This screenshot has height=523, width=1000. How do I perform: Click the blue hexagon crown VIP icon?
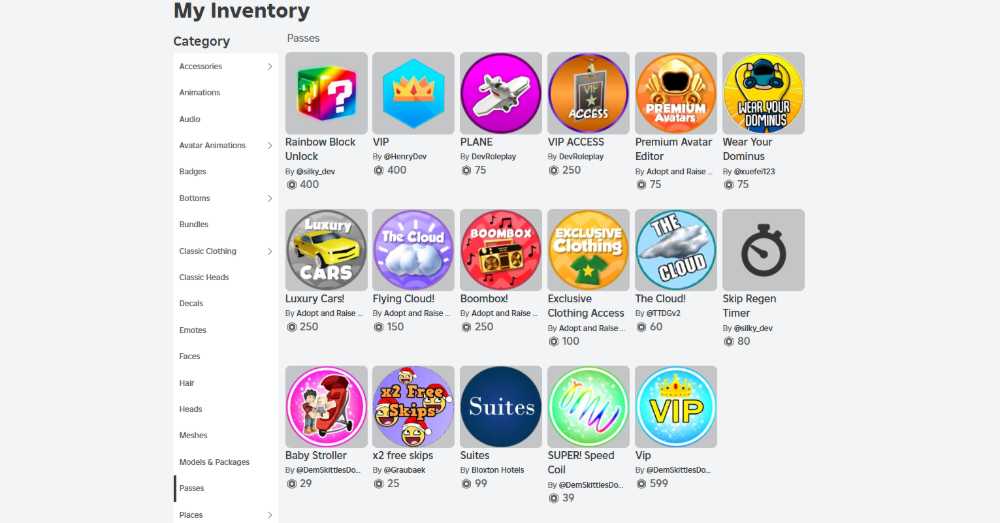(413, 93)
